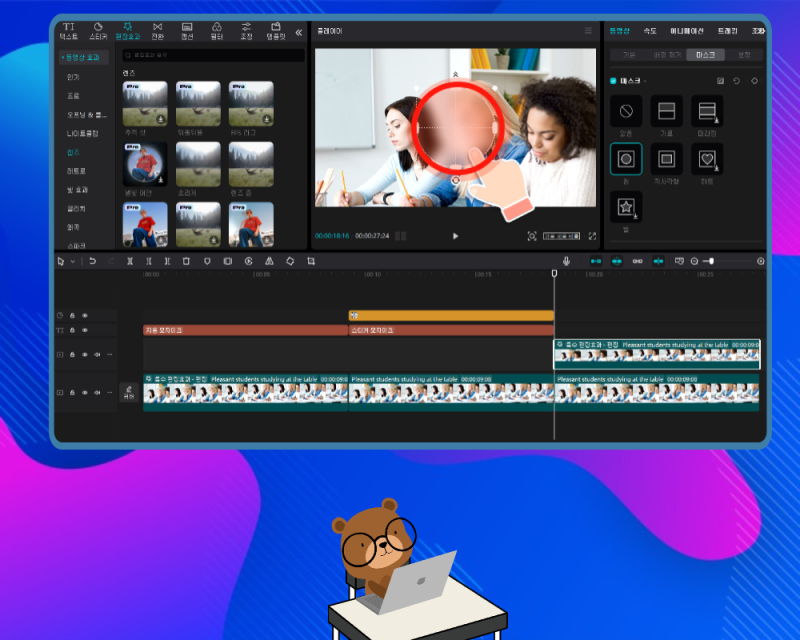Select the circle (원) mask shape
The height and width of the screenshot is (640, 800).
tap(626, 158)
